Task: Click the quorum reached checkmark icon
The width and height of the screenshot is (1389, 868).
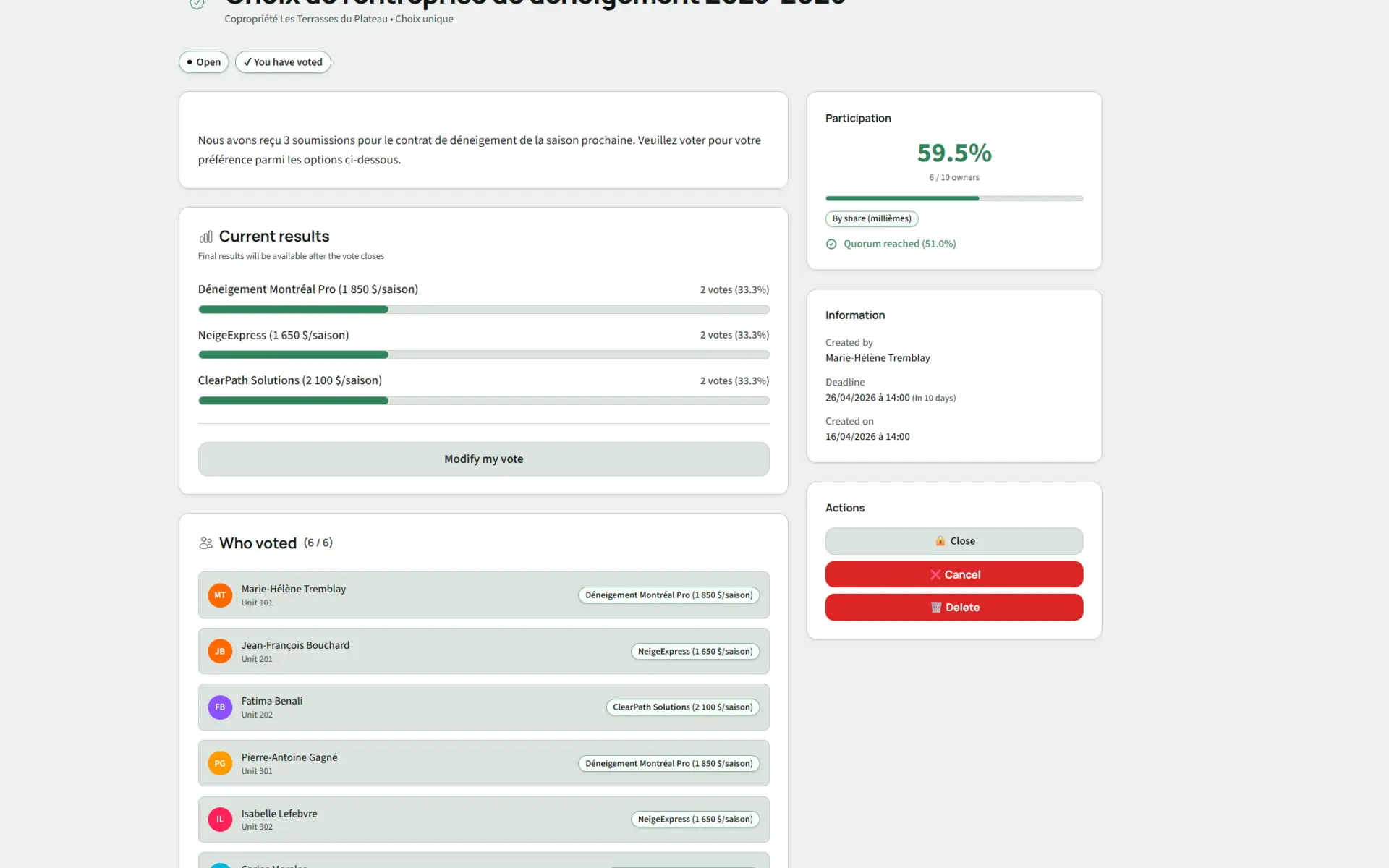Action: tap(831, 244)
